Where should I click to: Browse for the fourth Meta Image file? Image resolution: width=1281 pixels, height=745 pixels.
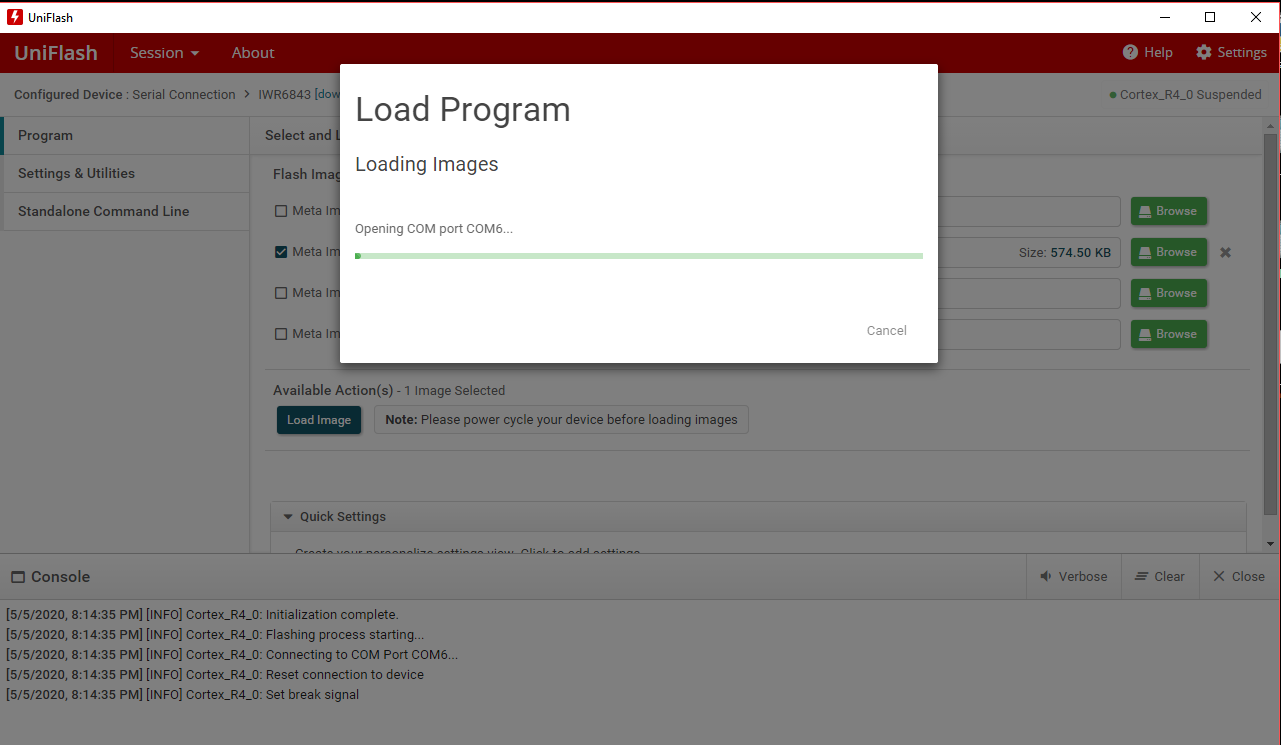point(1169,334)
